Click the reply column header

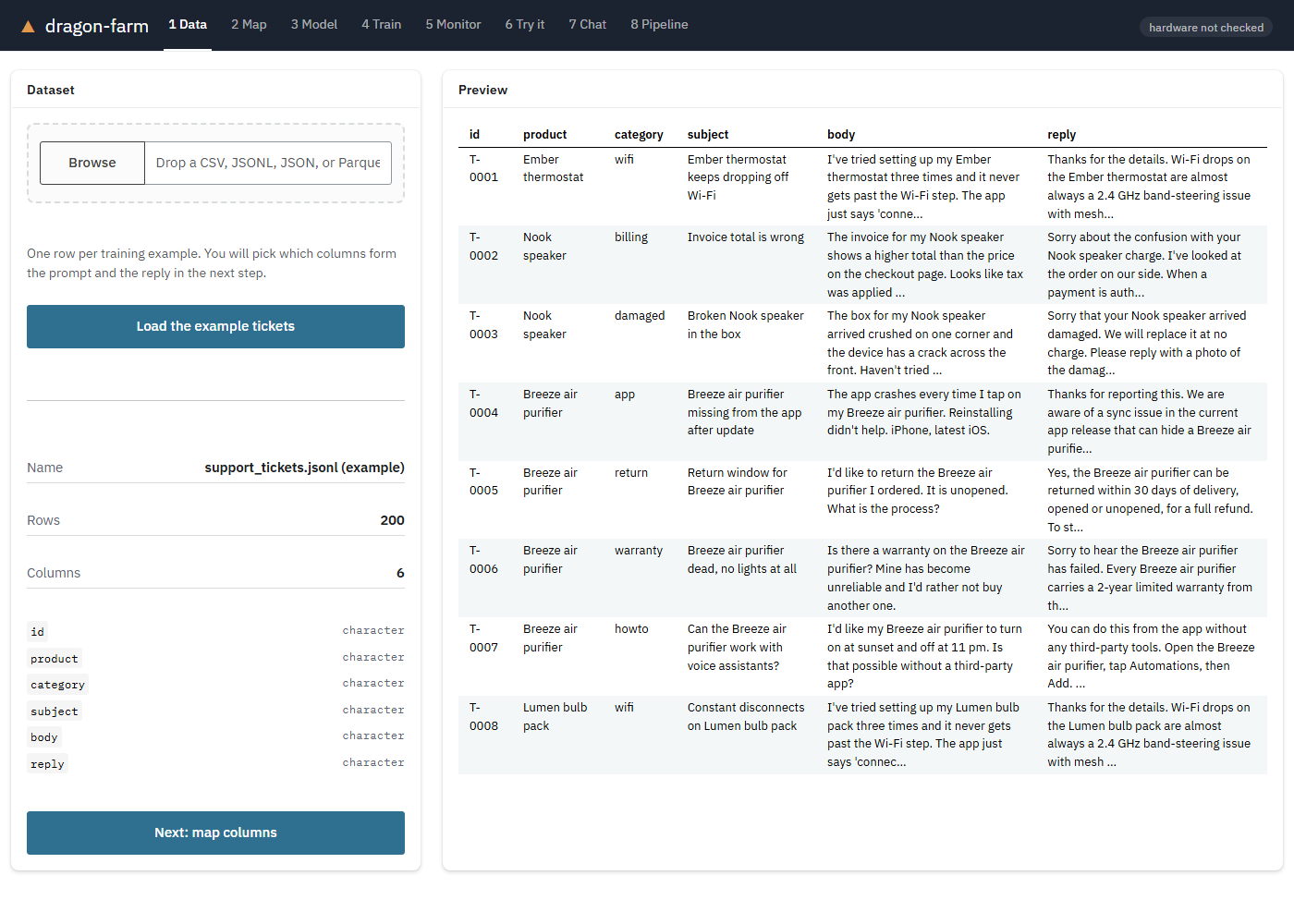point(1061,135)
